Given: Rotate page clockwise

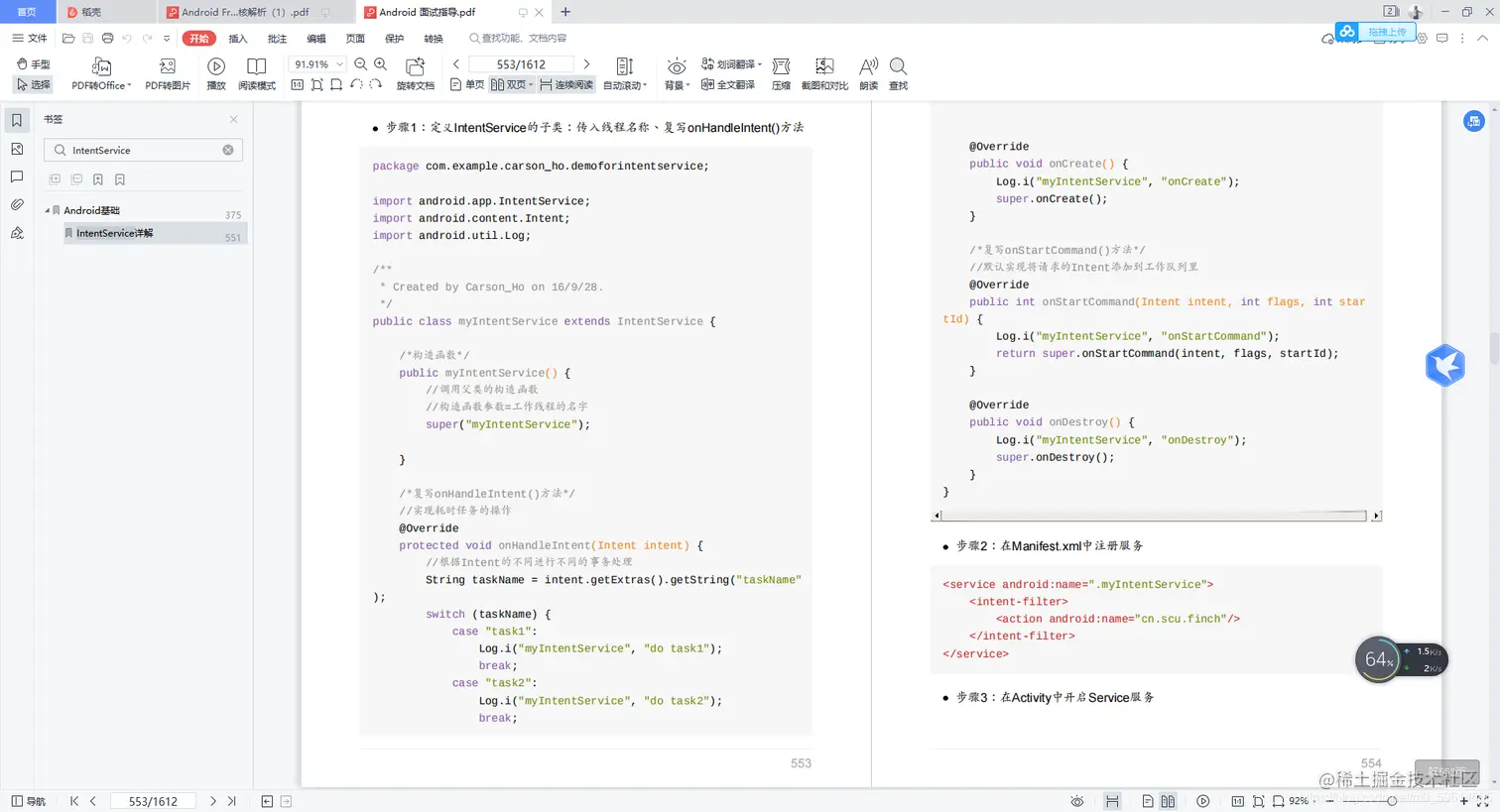Looking at the screenshot, I should click(376, 85).
